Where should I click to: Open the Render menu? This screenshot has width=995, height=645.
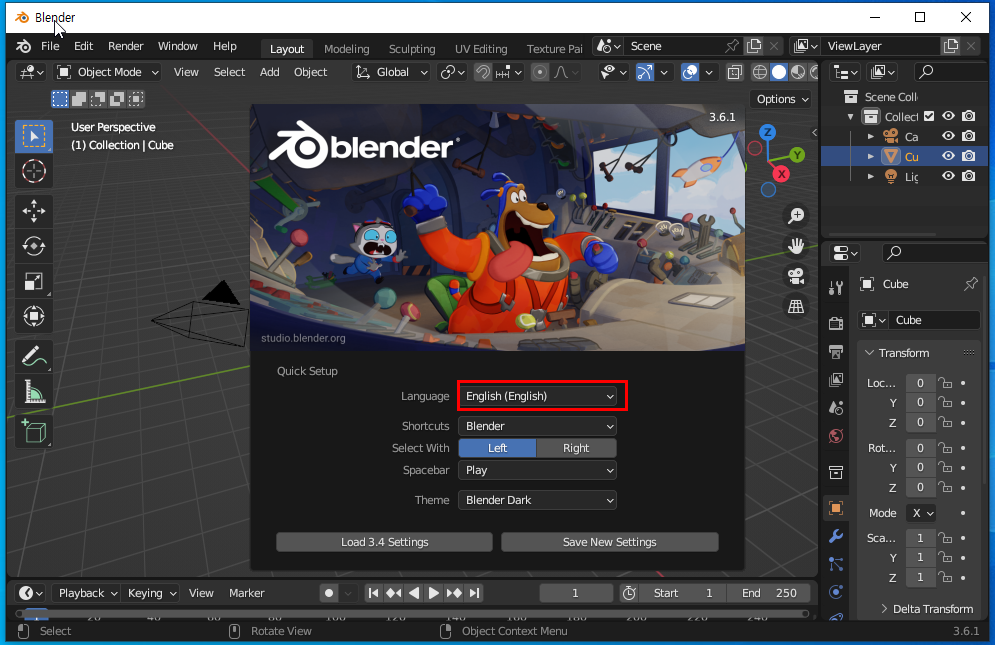click(126, 46)
